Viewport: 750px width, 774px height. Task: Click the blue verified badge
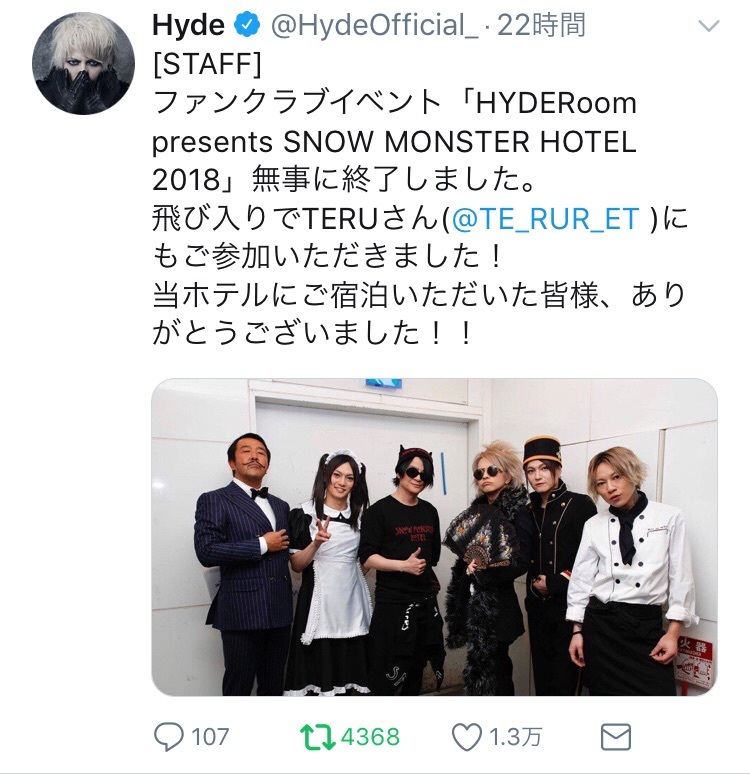click(x=246, y=25)
